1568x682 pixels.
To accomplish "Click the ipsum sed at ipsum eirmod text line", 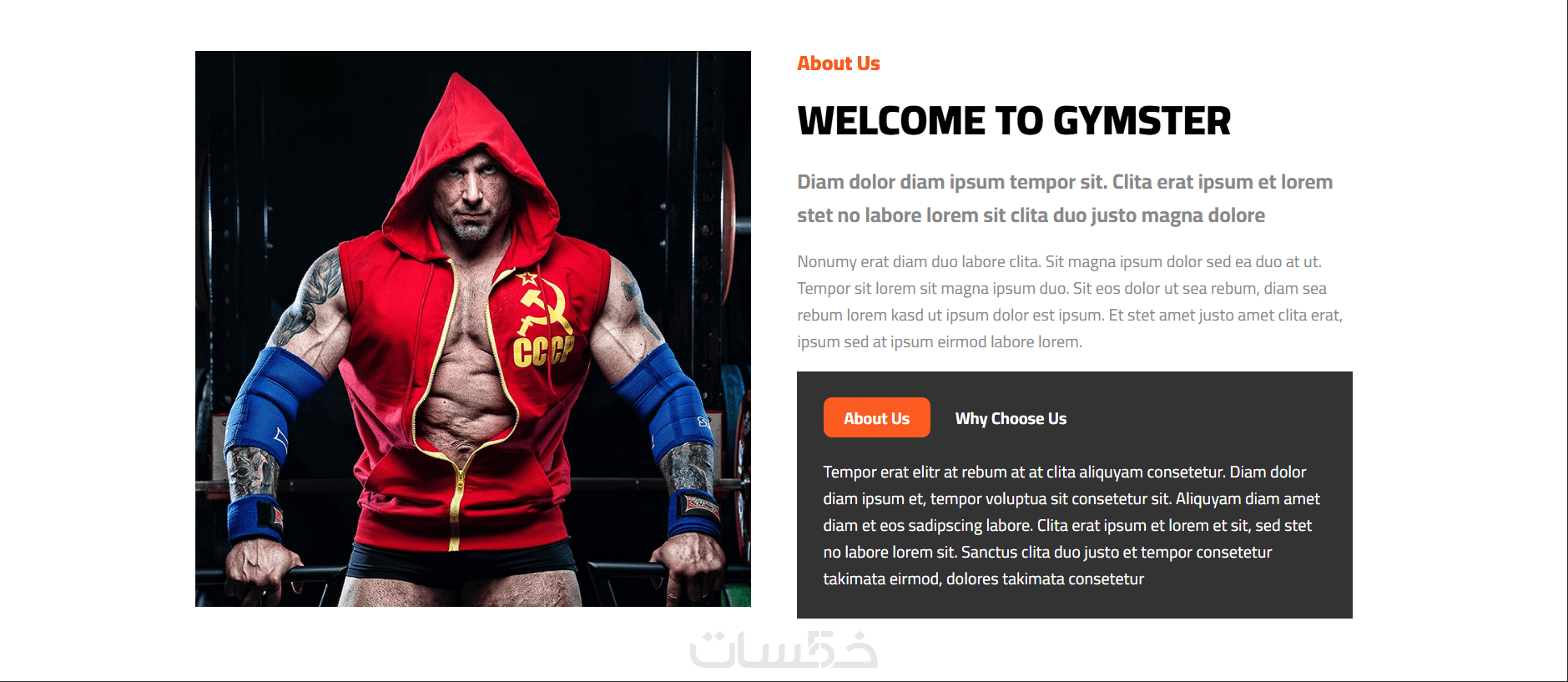I will click(x=940, y=341).
